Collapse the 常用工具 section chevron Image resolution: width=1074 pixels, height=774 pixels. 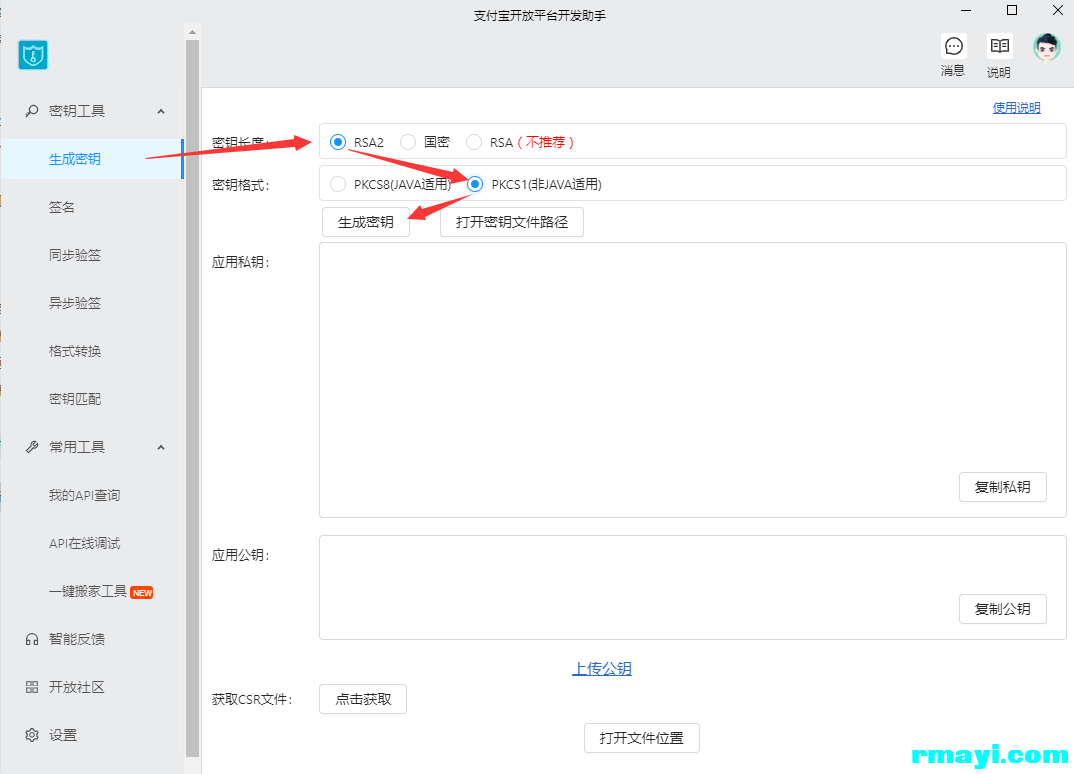tap(161, 447)
